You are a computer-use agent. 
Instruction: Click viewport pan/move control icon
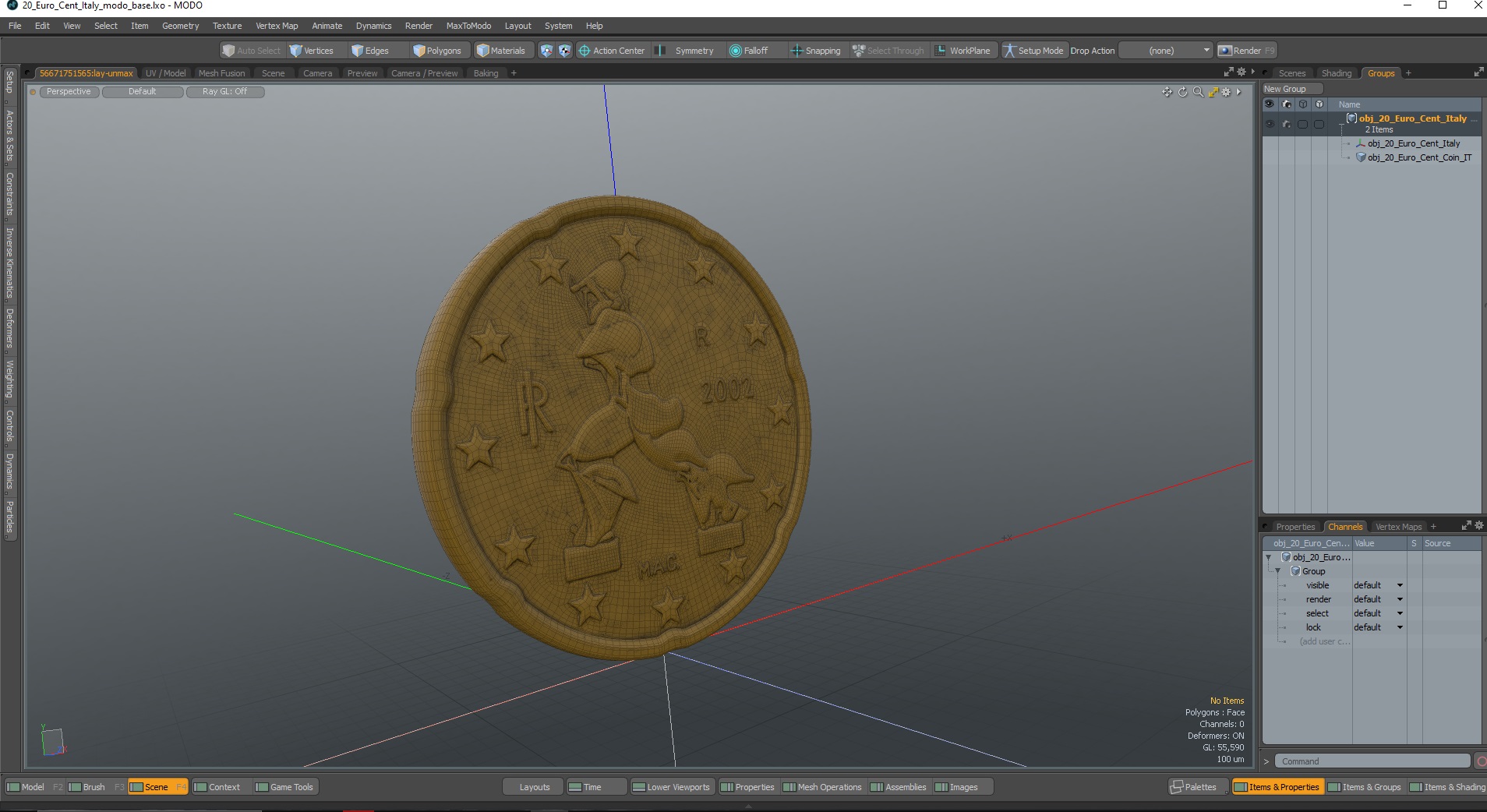(1167, 92)
